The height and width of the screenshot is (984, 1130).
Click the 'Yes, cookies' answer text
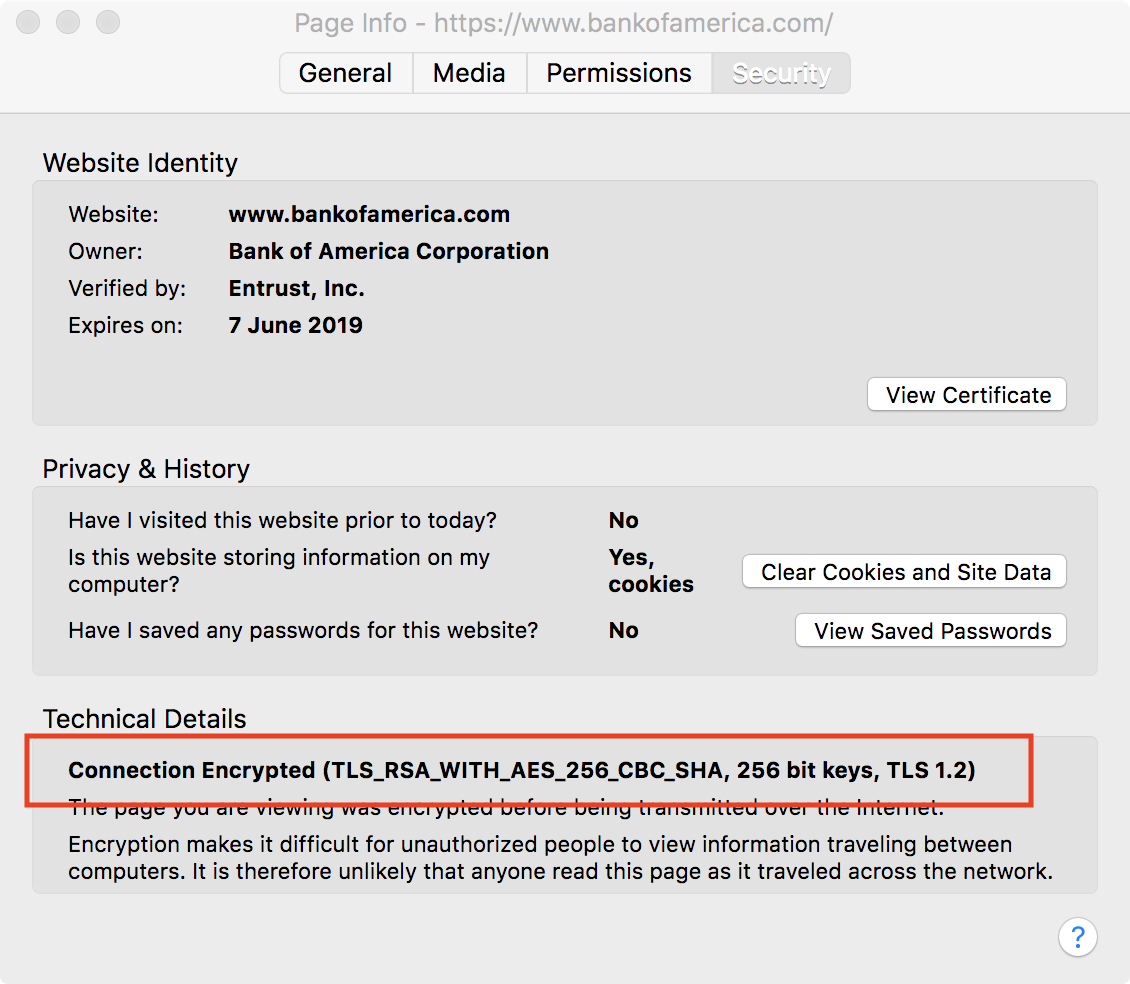(x=651, y=570)
